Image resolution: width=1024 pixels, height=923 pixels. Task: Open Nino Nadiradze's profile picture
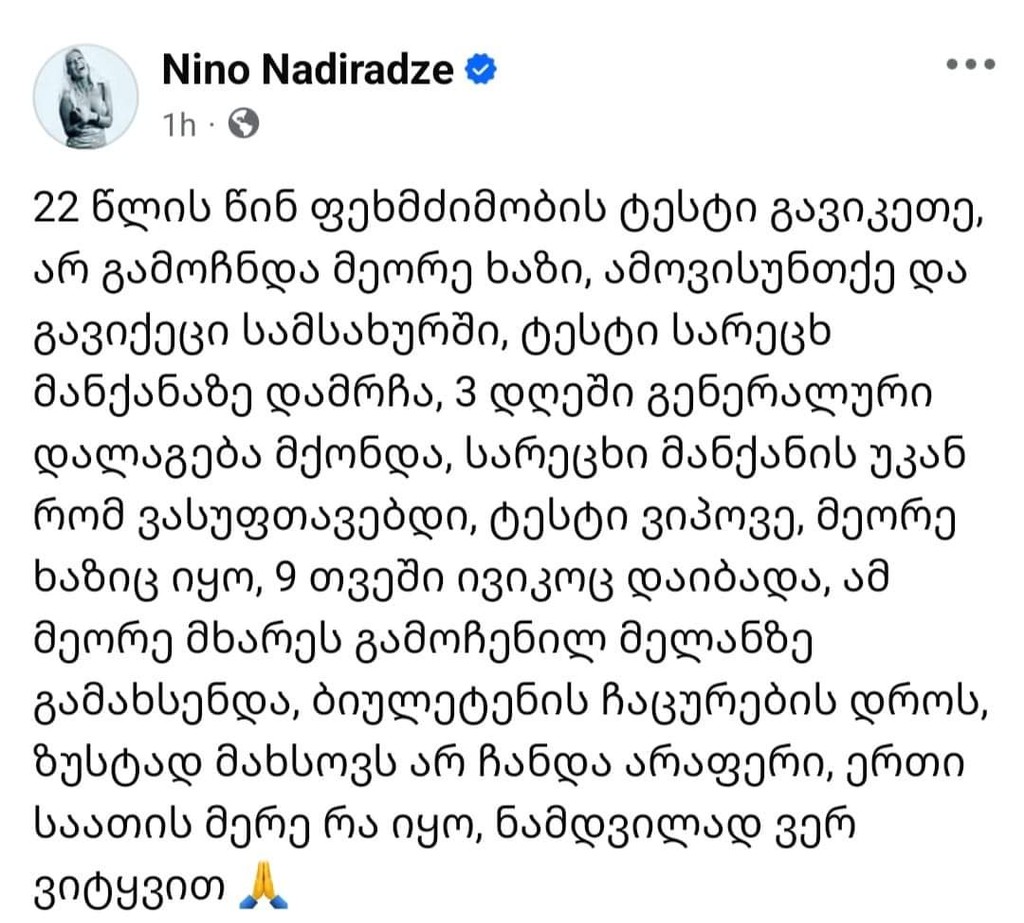85,97
